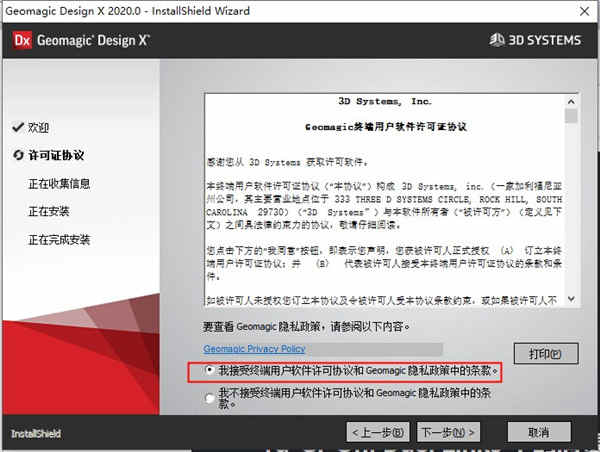Click the 正在完成安装 step label

(x=59, y=240)
